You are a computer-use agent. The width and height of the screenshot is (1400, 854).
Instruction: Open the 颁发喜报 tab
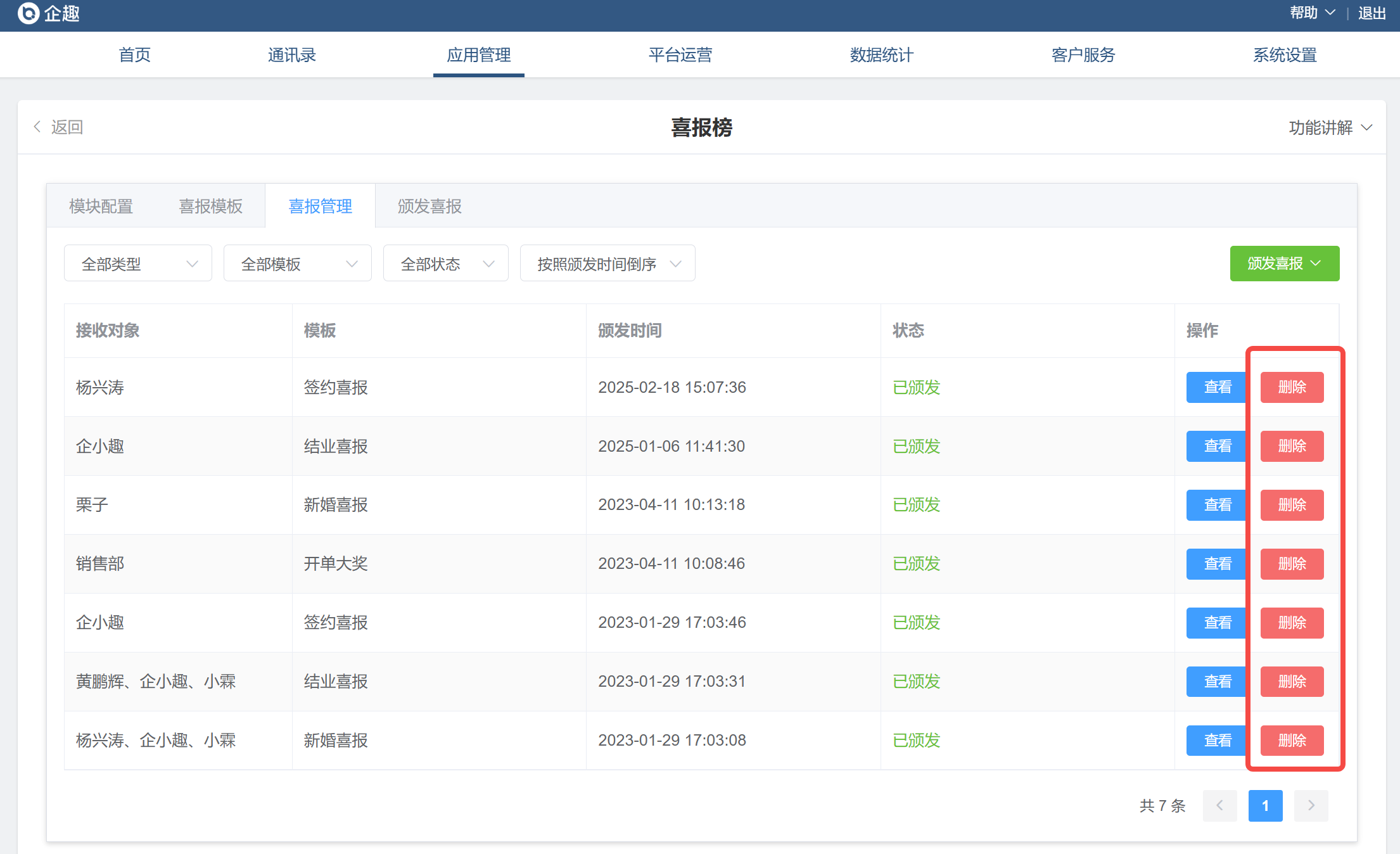click(x=430, y=206)
